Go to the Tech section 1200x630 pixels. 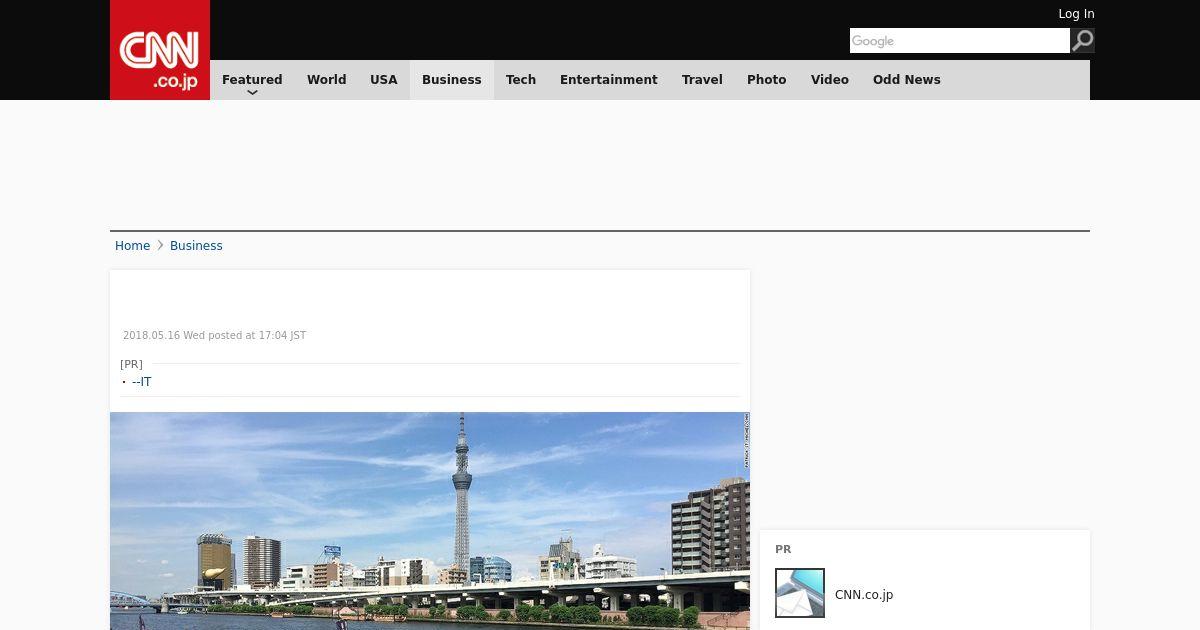coord(521,80)
